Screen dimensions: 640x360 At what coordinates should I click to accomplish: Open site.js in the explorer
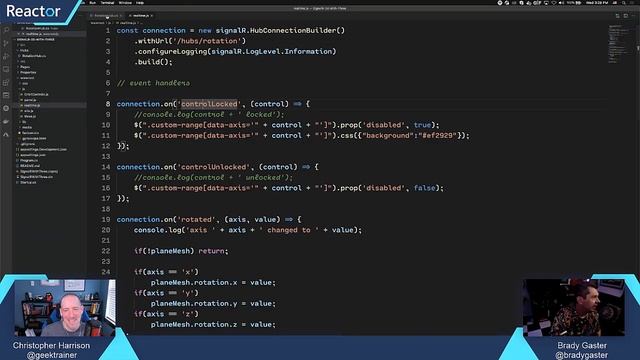(x=29, y=111)
